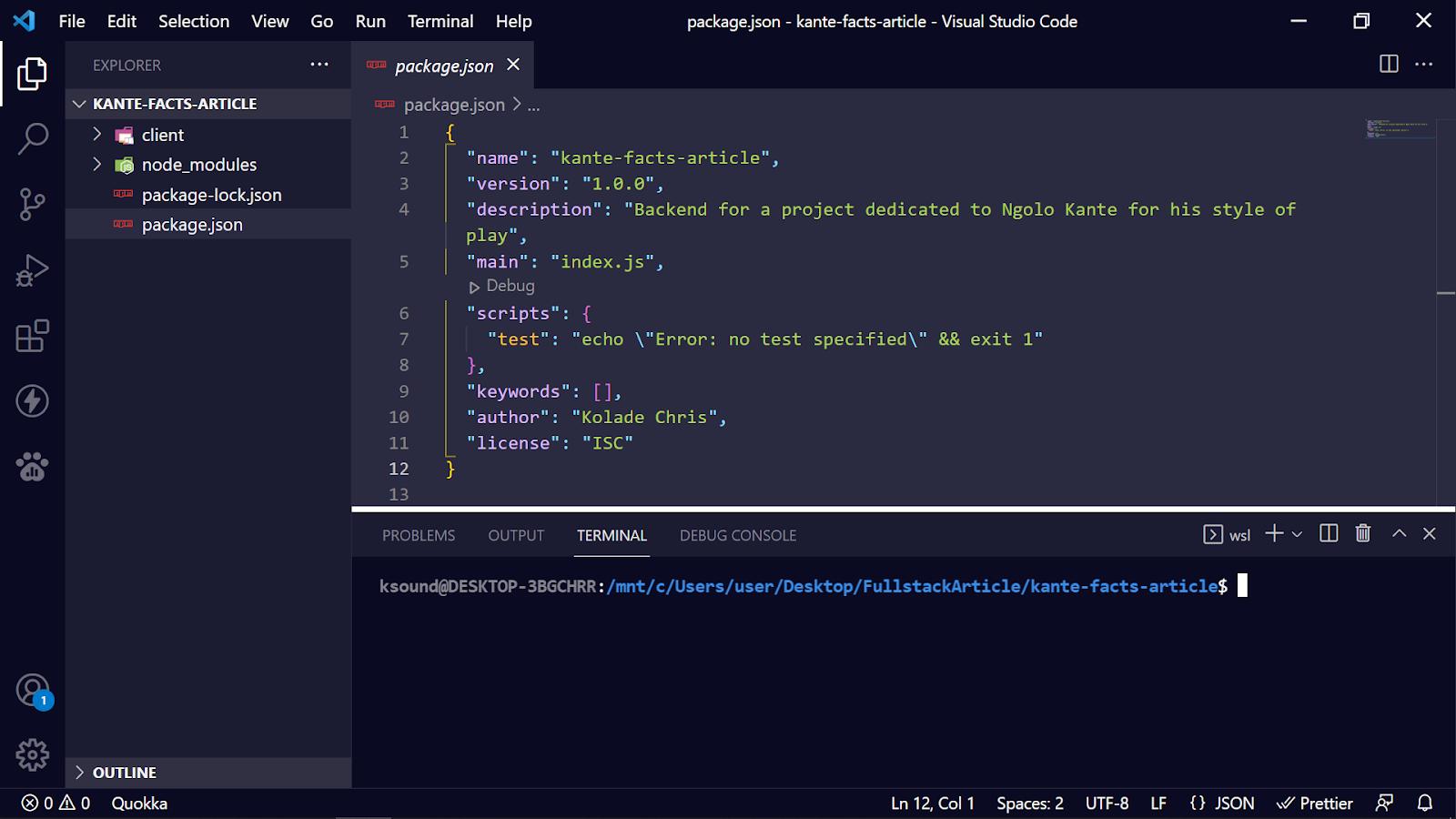Open the Accounts icon with badge
Screen dimensions: 1456x819
click(33, 691)
